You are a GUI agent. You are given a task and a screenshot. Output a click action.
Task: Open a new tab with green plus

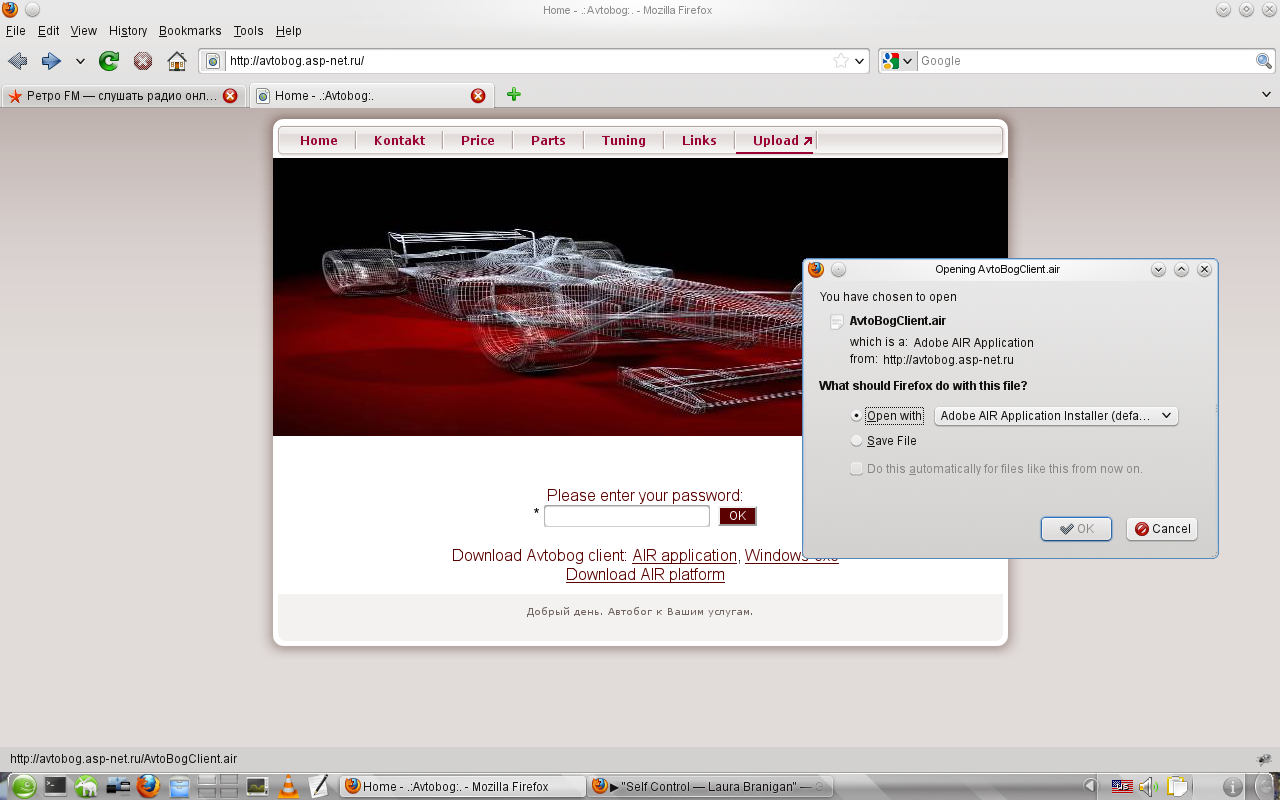(513, 95)
